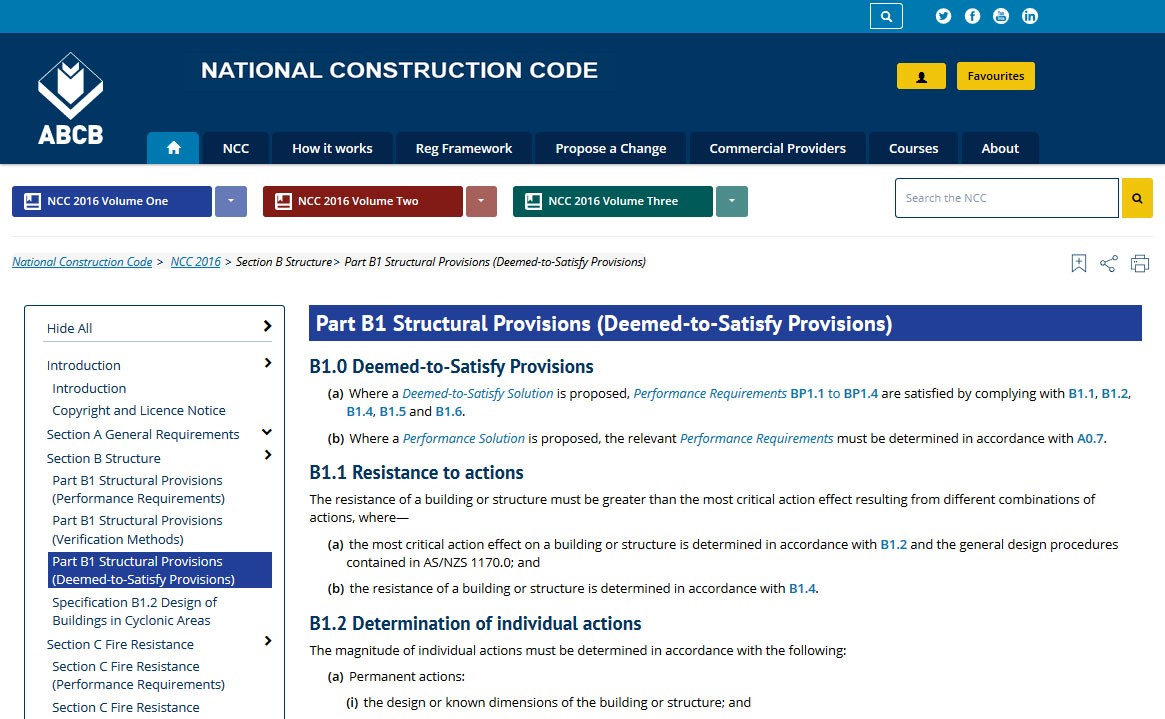The width and height of the screenshot is (1165, 719).
Task: Expand the NCC 2016 Volume One dropdown arrow
Action: tap(231, 201)
